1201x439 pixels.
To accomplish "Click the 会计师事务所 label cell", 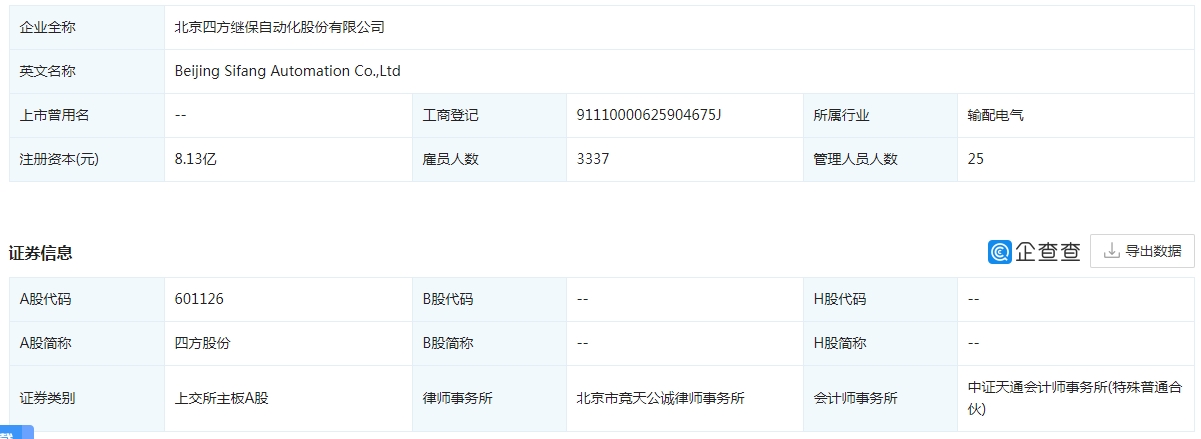I will pos(855,398).
